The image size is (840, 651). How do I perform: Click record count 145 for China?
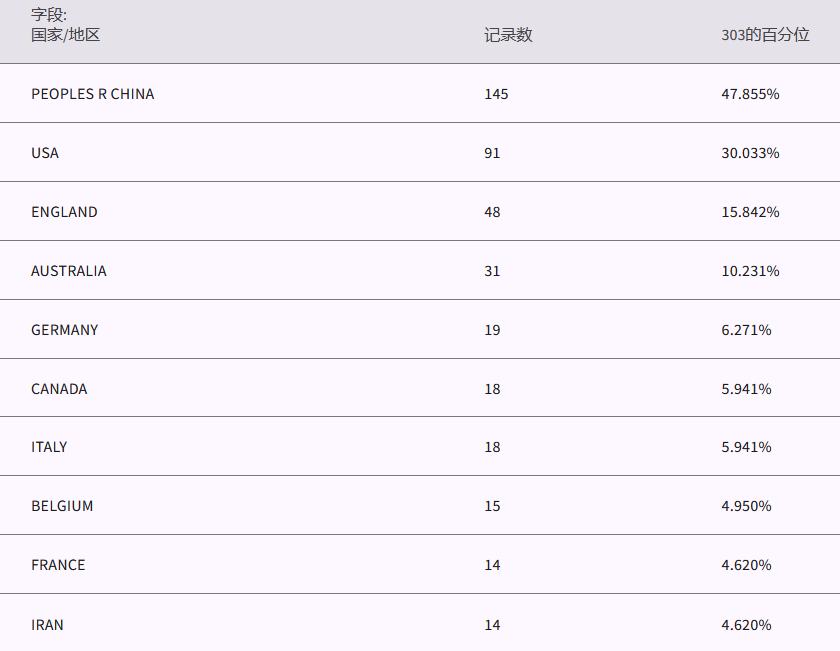point(496,94)
